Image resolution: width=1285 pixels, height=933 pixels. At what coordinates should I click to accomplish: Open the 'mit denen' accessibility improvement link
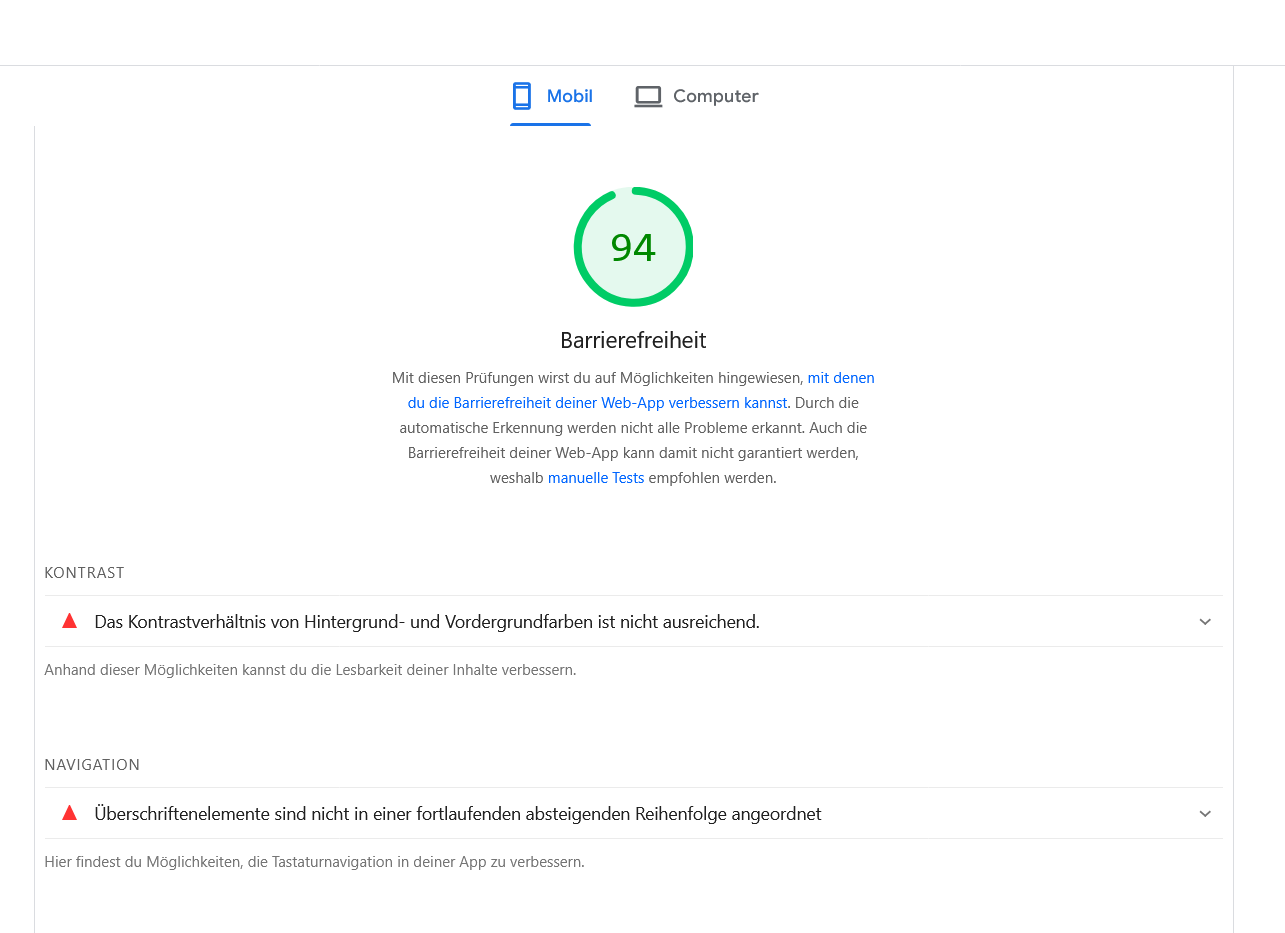pos(841,378)
